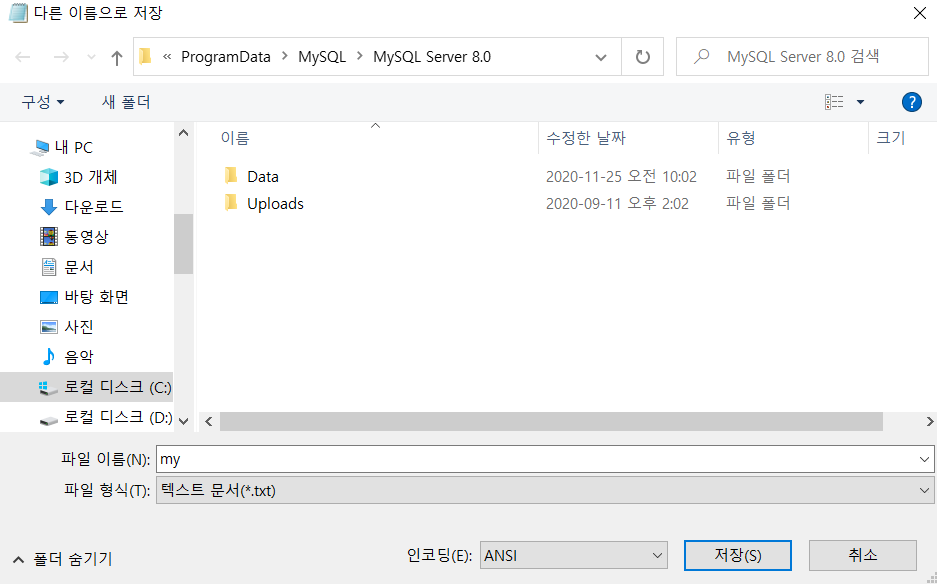Image resolution: width=937 pixels, height=584 pixels.
Task: Go back with the left arrow
Action: point(23,57)
